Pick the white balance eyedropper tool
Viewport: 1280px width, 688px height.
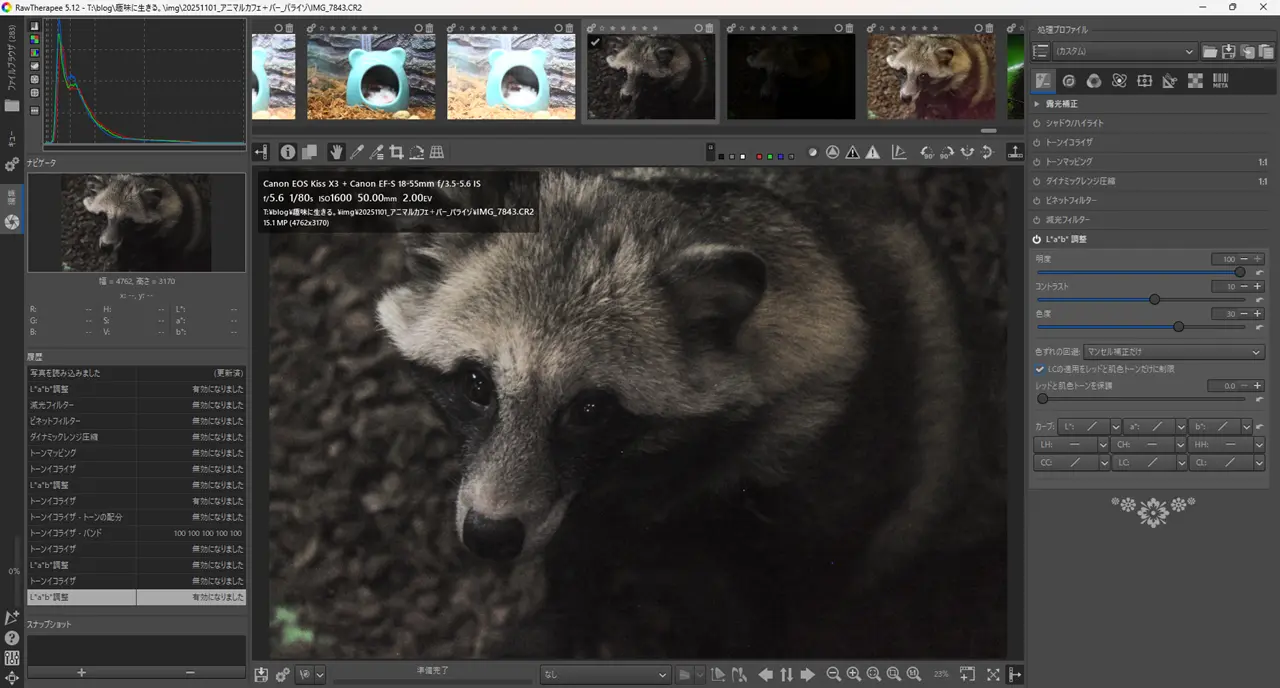pos(356,152)
